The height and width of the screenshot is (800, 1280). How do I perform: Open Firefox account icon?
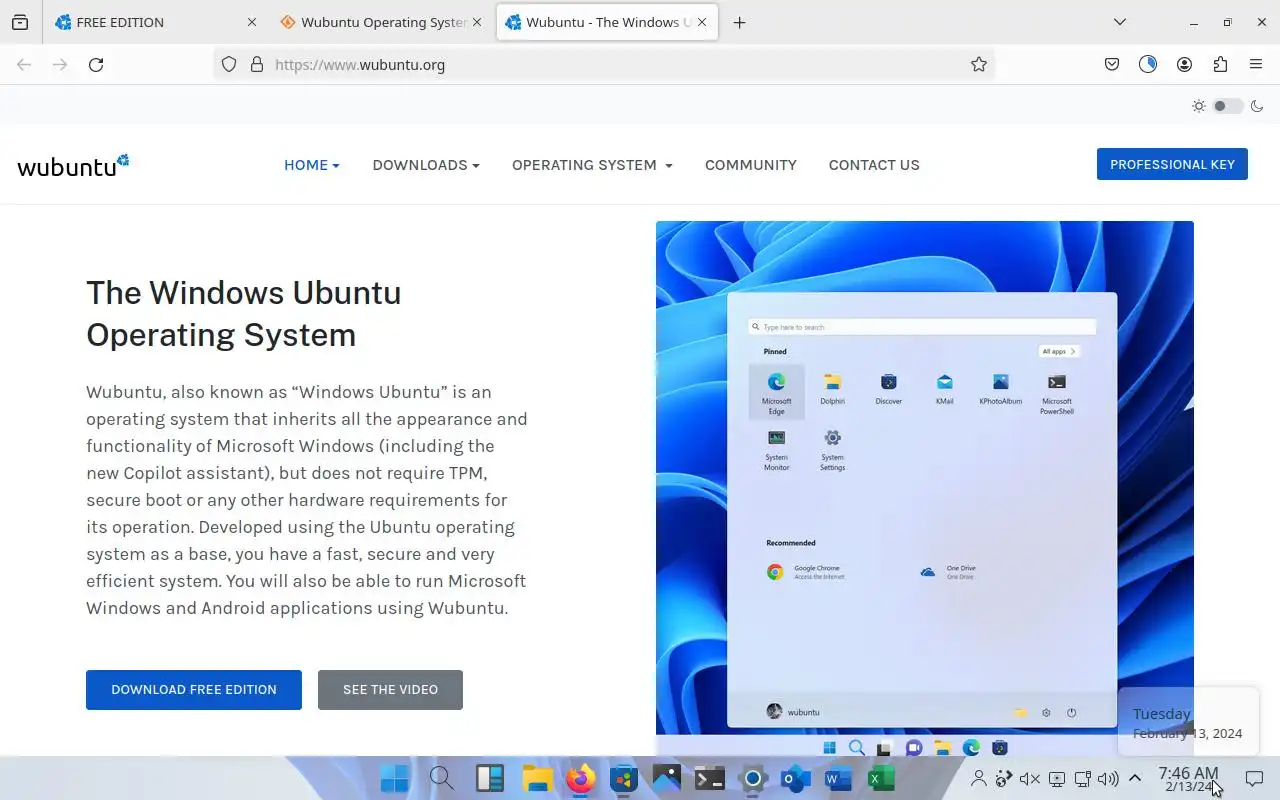point(1184,64)
